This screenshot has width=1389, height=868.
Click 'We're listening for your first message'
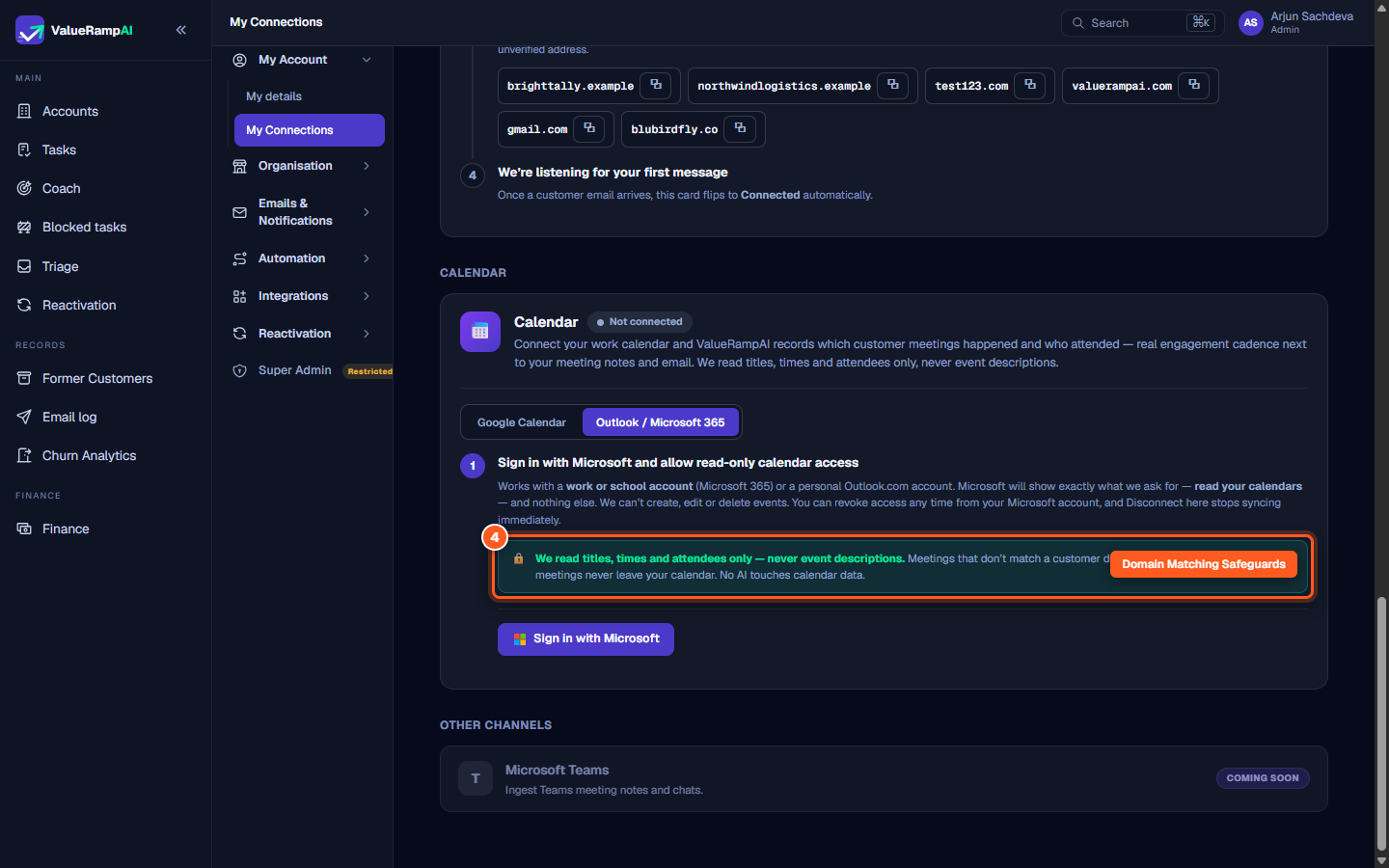pyautogui.click(x=613, y=173)
